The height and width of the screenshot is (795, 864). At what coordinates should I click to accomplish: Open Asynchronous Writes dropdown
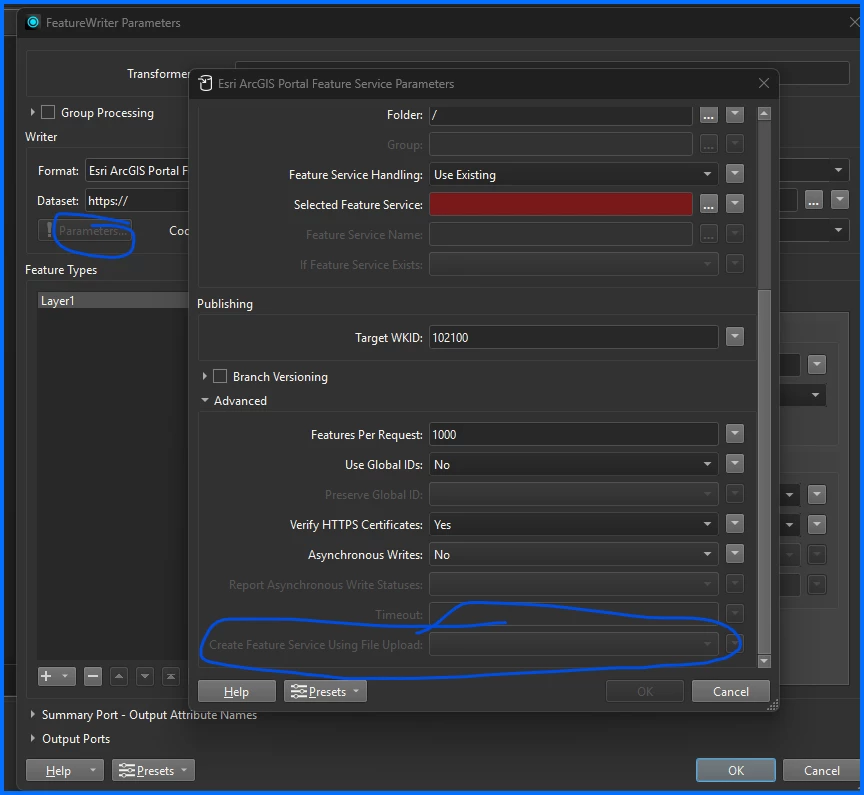click(x=574, y=554)
